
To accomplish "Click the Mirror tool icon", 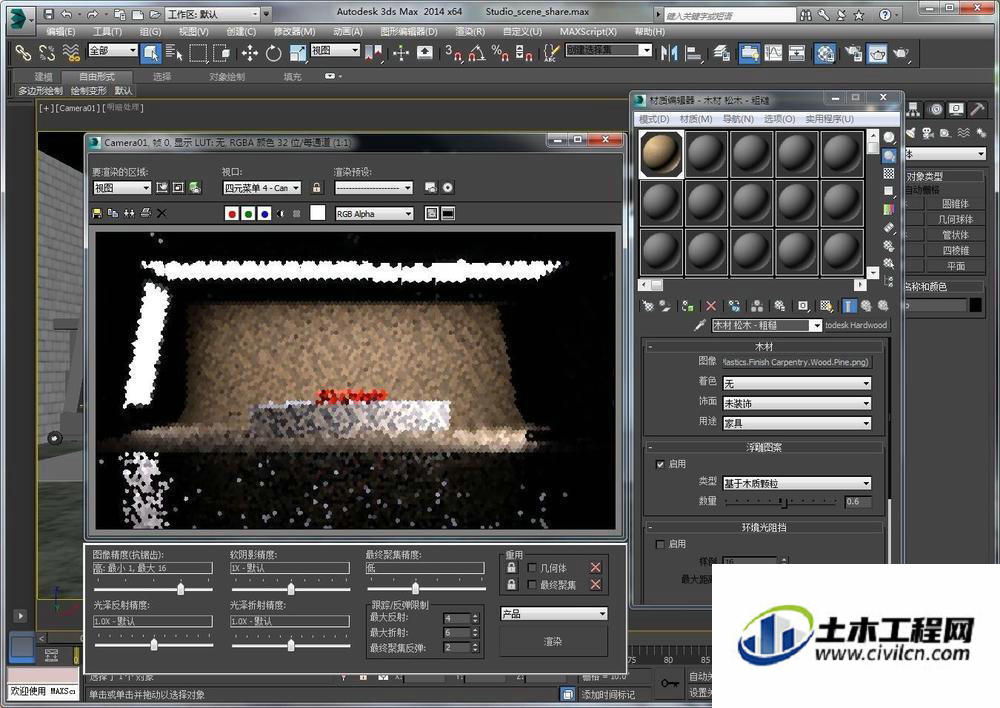I will [669, 52].
